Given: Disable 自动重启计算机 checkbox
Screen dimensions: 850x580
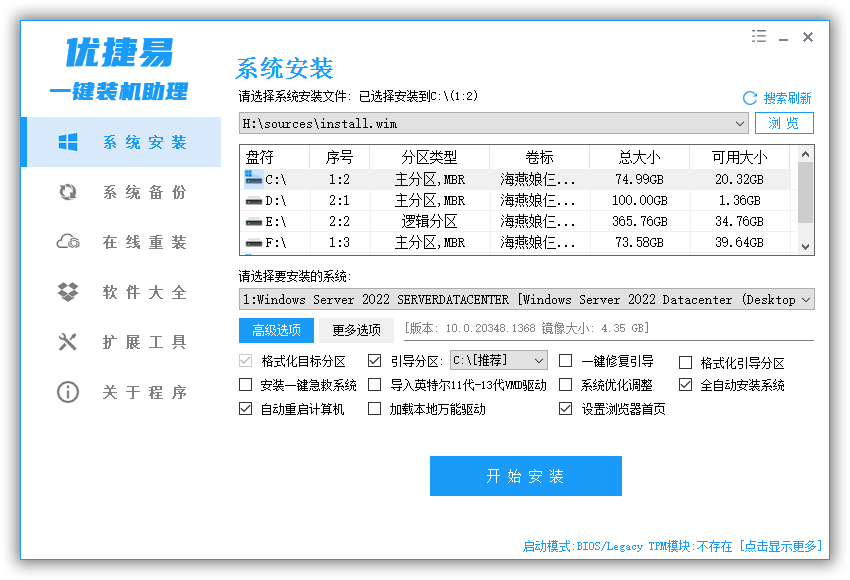Looking at the screenshot, I should 246,409.
